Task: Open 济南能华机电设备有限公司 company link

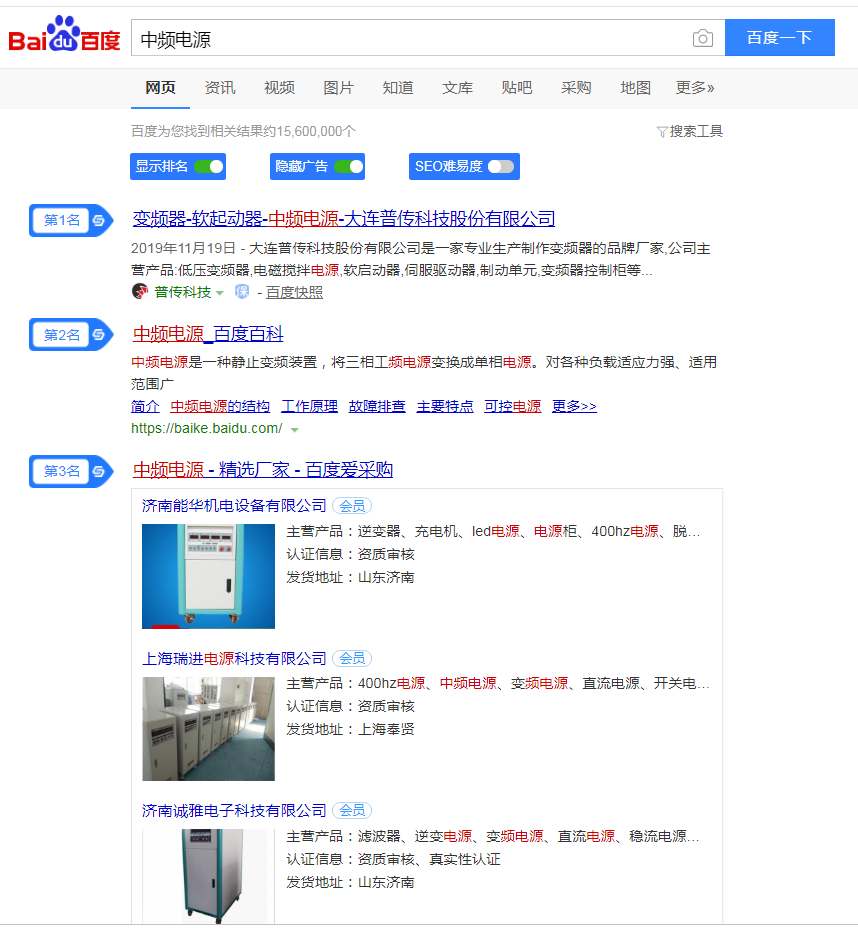Action: click(x=234, y=505)
